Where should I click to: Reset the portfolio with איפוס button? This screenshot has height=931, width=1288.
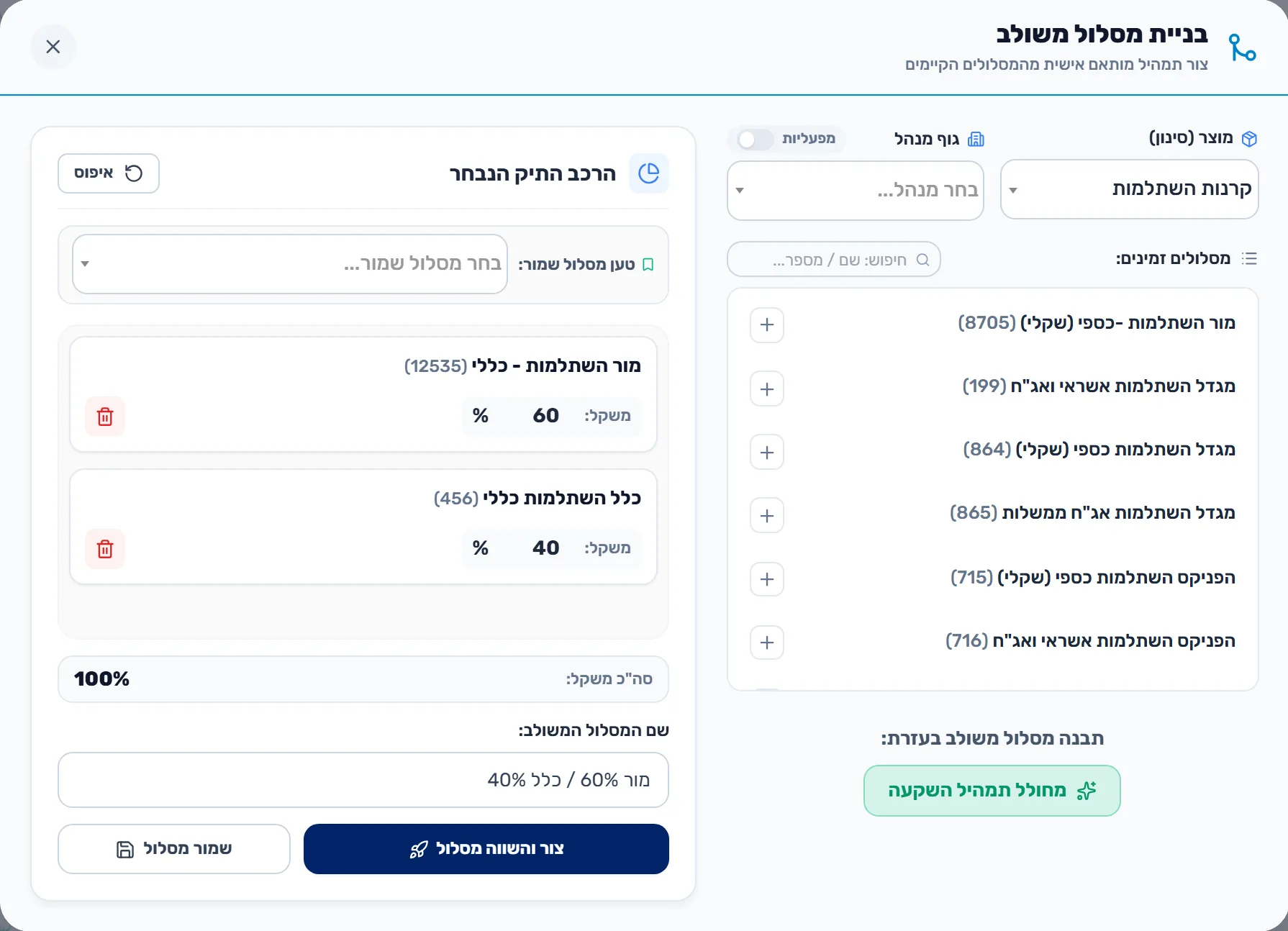tap(108, 173)
